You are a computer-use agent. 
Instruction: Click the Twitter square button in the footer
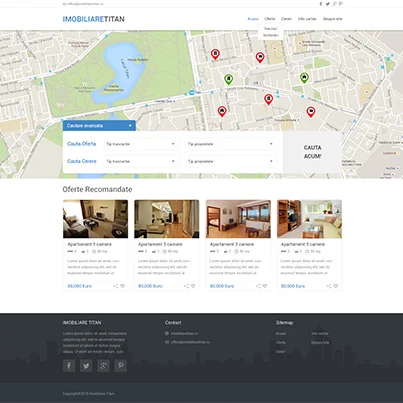pyautogui.click(x=86, y=366)
